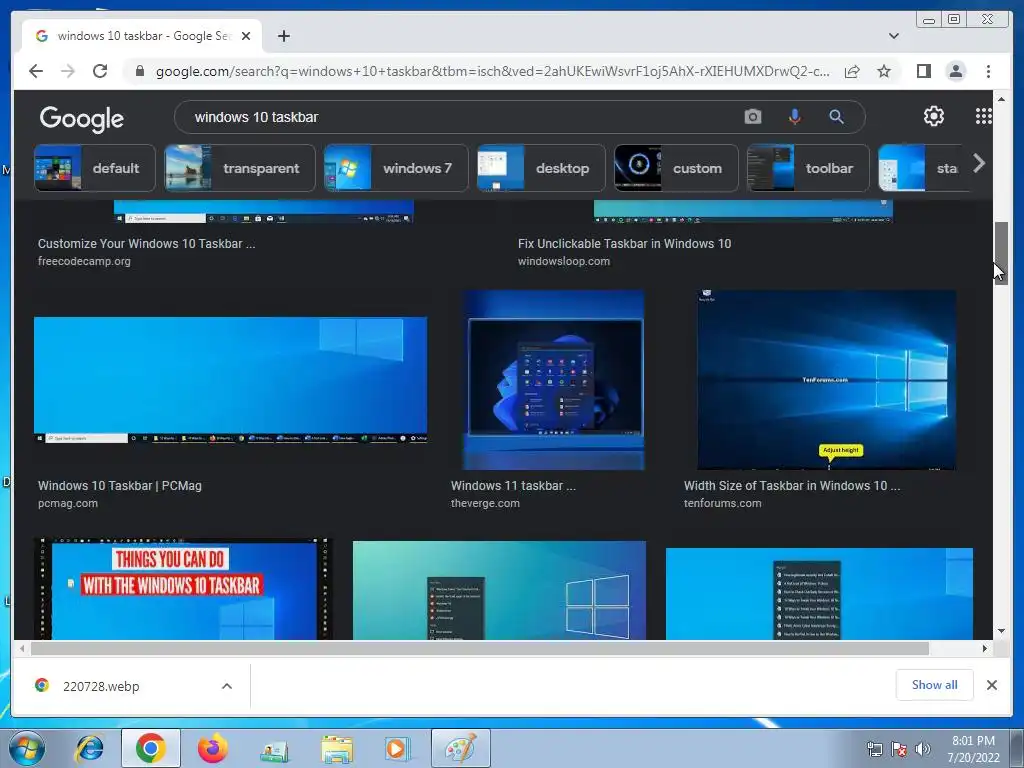The width and height of the screenshot is (1024, 768).
Task: View site security lock info
Action: pyautogui.click(x=139, y=71)
